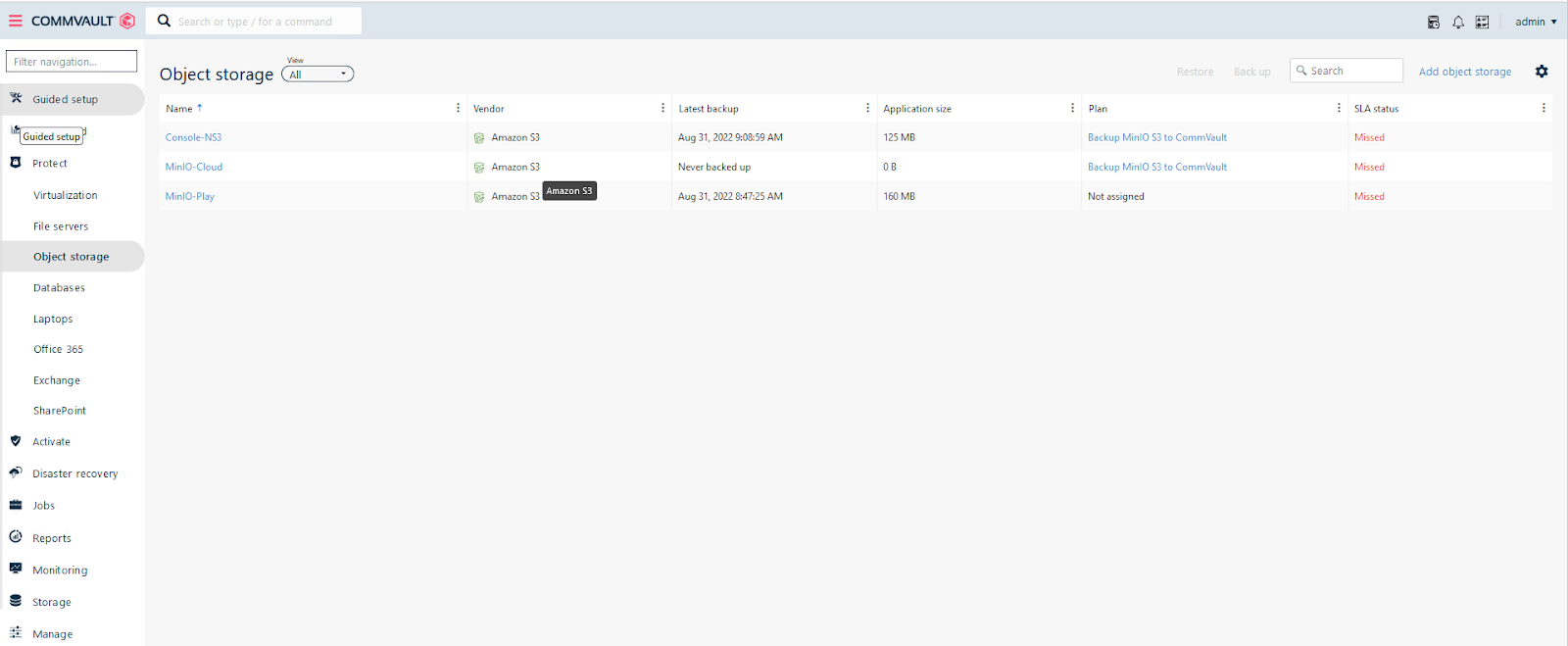Click Add object storage link
Image resolution: width=1568 pixels, height=646 pixels.
(1464, 72)
